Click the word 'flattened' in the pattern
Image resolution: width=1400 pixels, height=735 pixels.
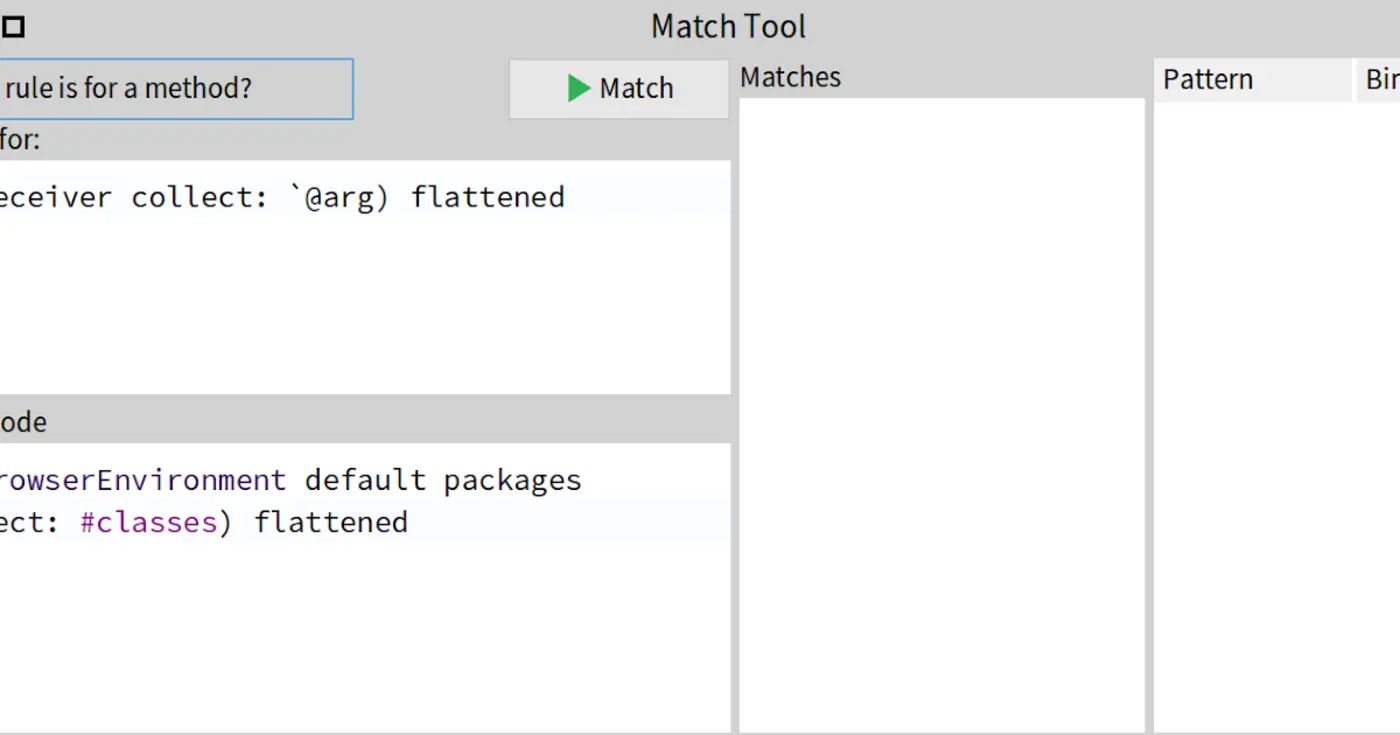(487, 196)
